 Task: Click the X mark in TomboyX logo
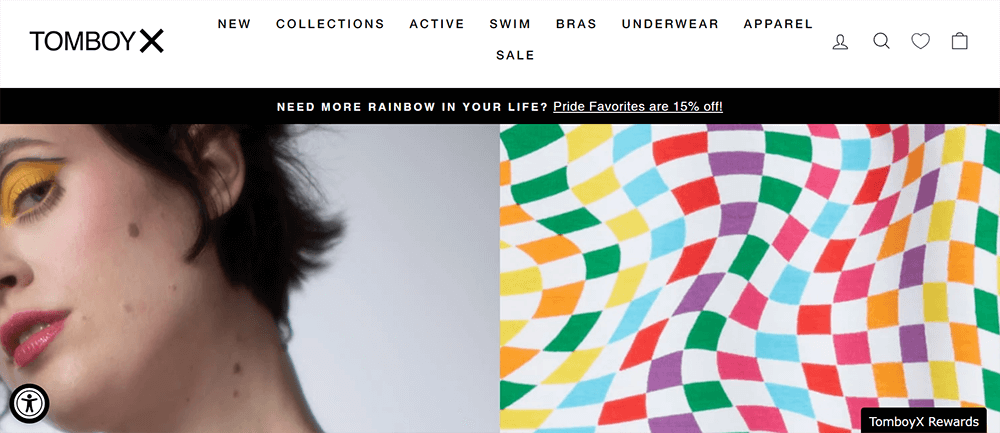tap(152, 41)
